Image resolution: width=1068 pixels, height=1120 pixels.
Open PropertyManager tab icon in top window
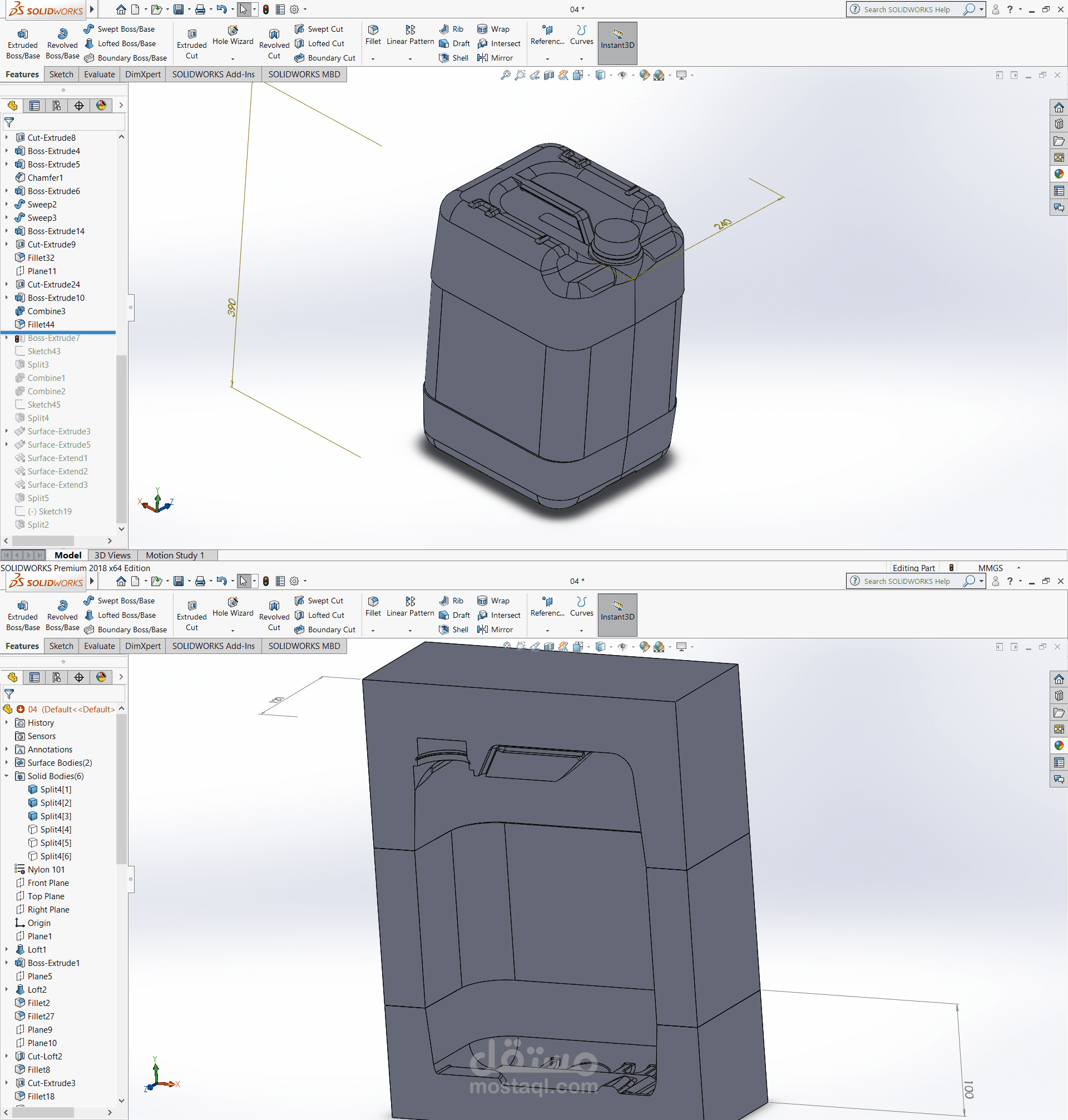pyautogui.click(x=34, y=105)
